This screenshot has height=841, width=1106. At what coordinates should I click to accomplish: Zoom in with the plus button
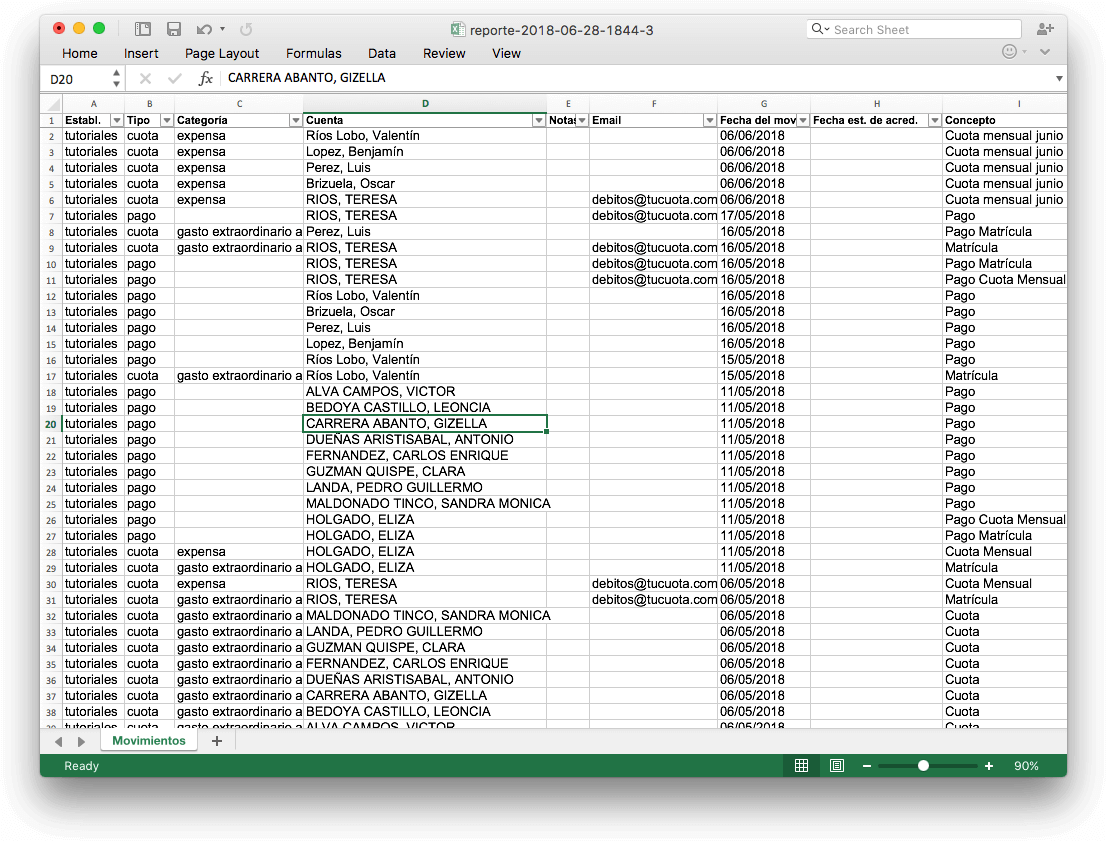[x=989, y=766]
